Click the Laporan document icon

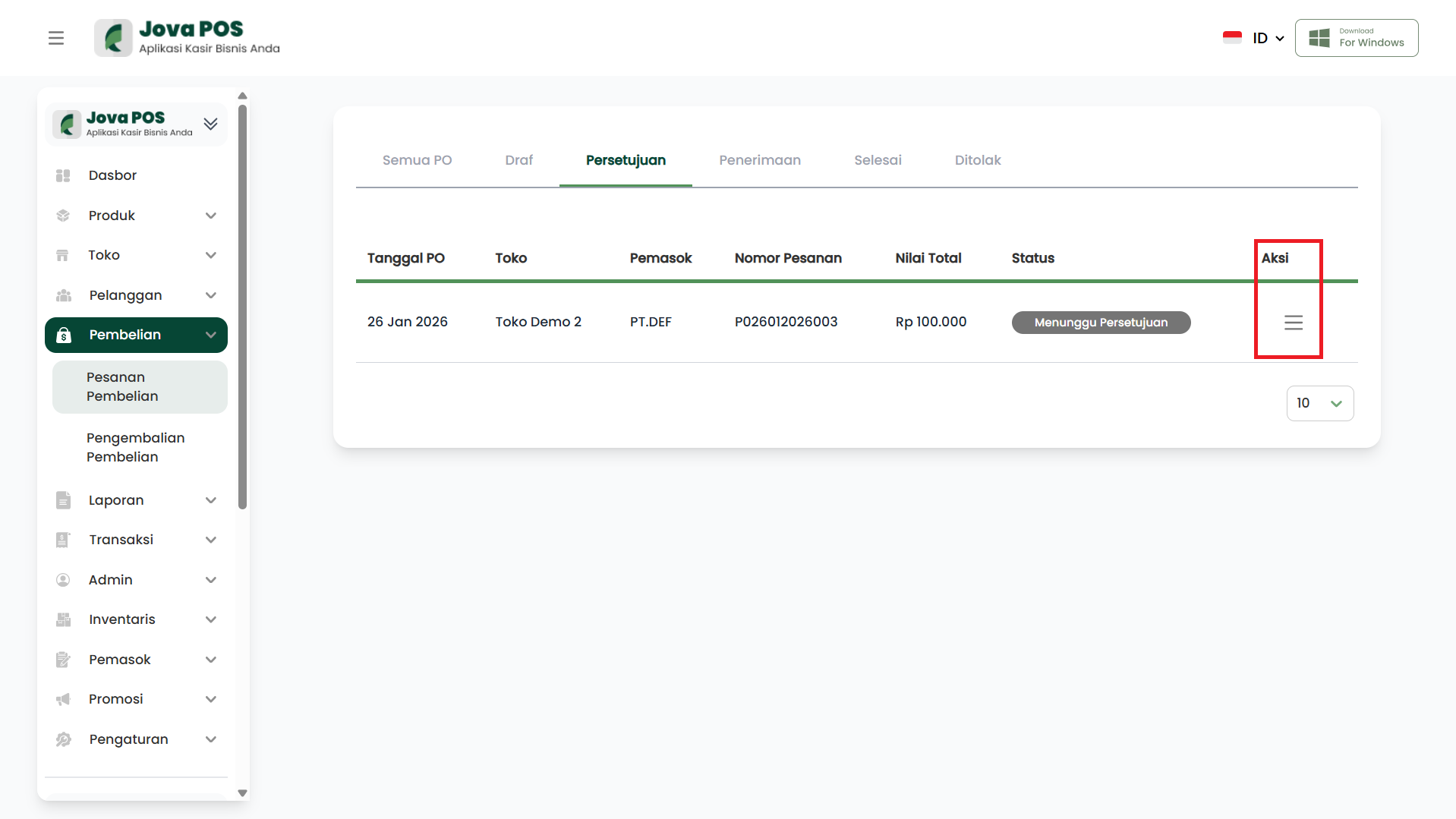63,500
